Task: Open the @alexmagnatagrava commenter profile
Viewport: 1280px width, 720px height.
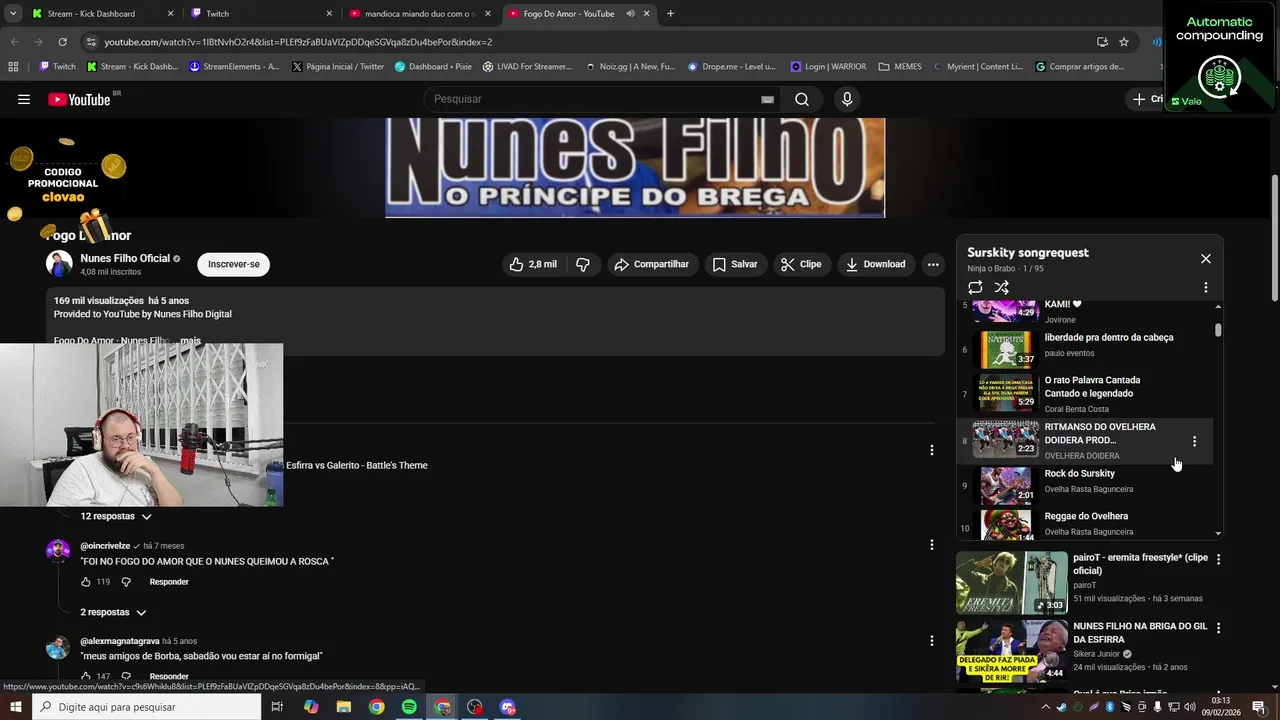Action: coord(119,641)
